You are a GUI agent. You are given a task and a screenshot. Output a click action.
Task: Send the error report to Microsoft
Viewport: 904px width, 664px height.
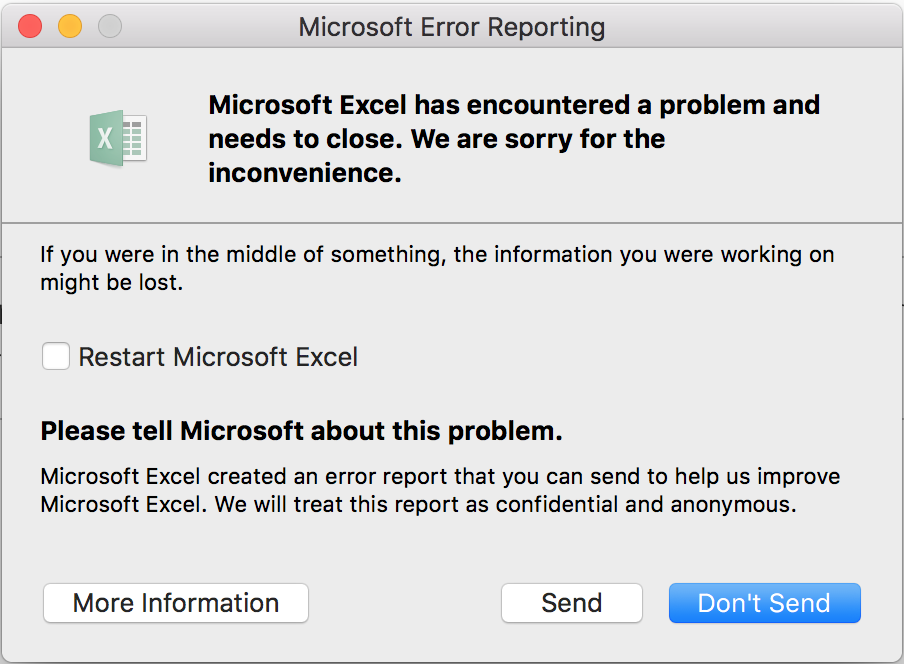pyautogui.click(x=571, y=603)
